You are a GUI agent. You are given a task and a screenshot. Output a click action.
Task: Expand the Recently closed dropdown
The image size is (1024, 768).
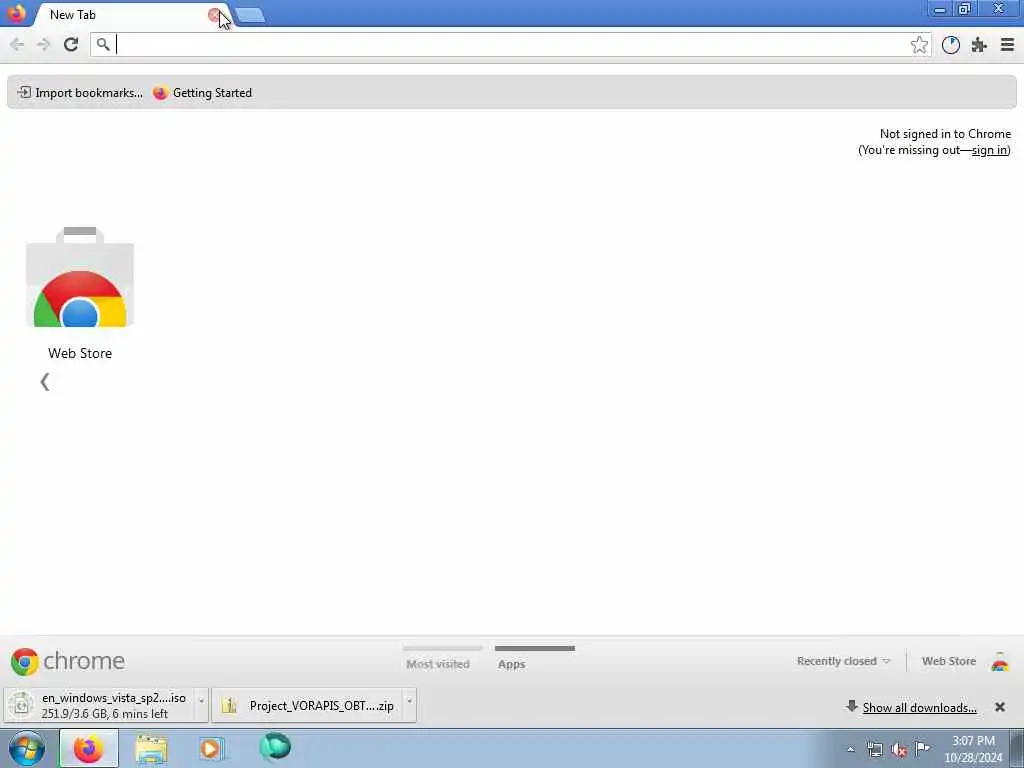click(843, 661)
